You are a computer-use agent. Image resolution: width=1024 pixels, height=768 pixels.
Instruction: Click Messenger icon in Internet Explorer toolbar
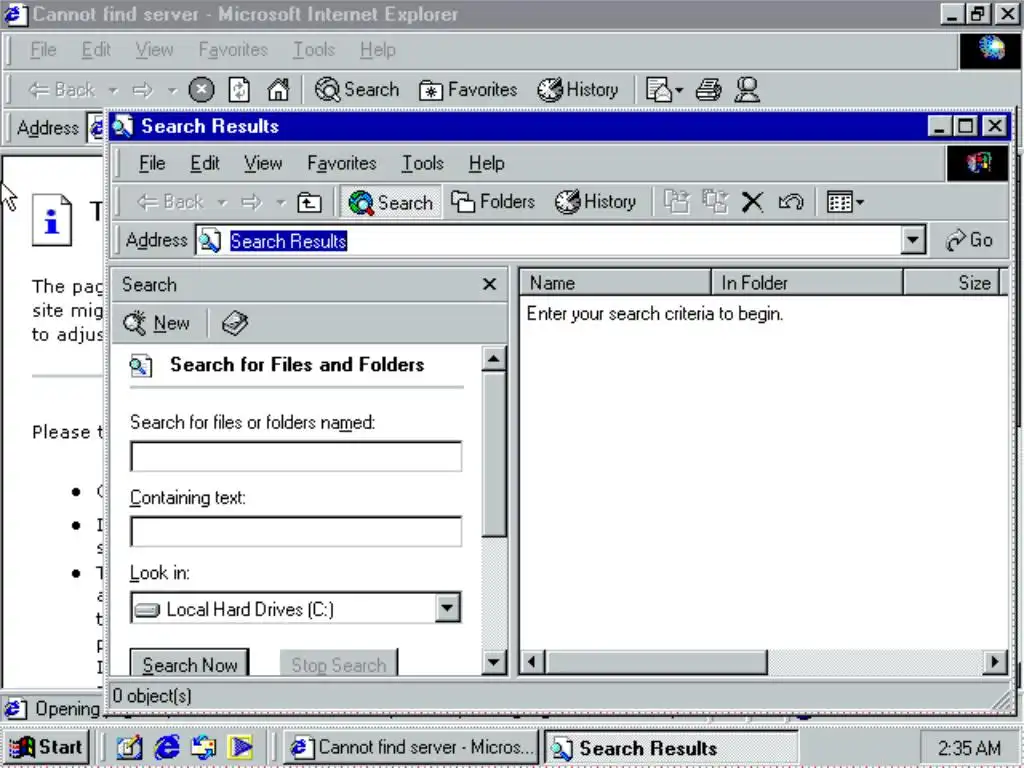click(x=747, y=89)
